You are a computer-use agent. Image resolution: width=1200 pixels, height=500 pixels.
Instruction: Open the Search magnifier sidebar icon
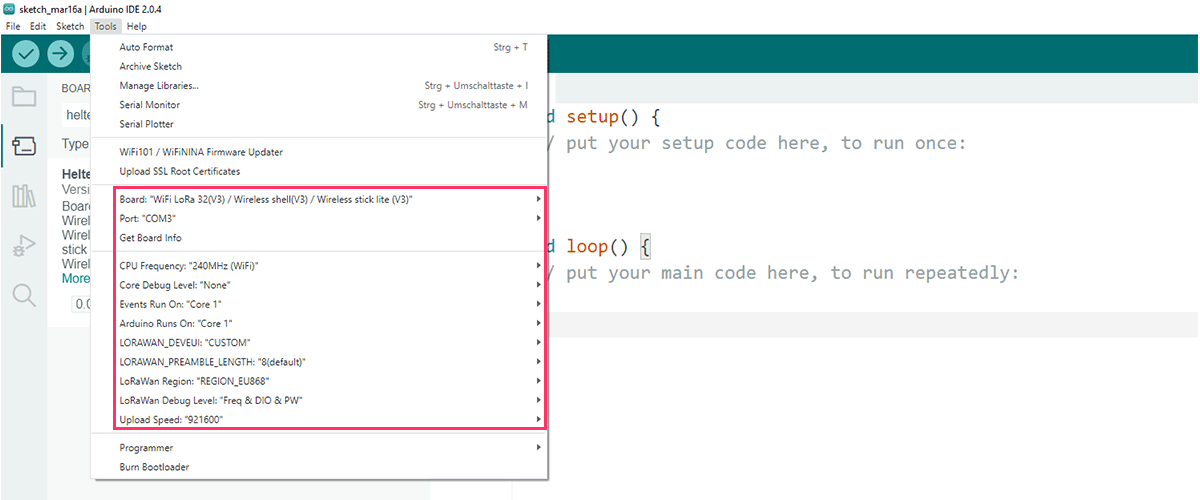point(24,294)
